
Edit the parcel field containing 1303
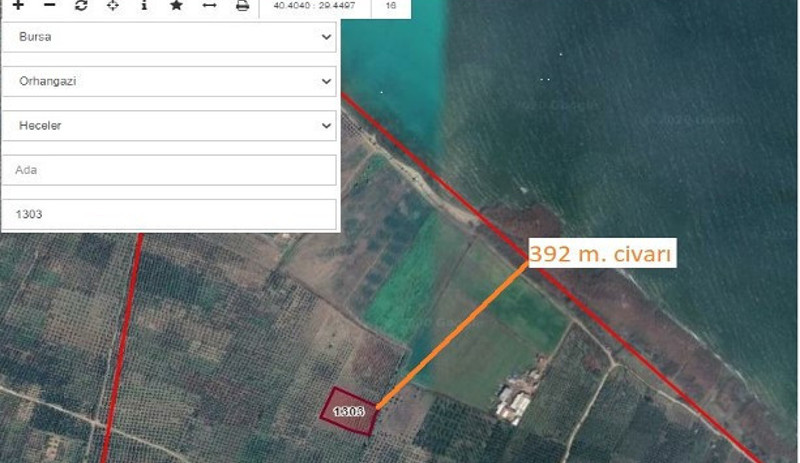[169, 214]
